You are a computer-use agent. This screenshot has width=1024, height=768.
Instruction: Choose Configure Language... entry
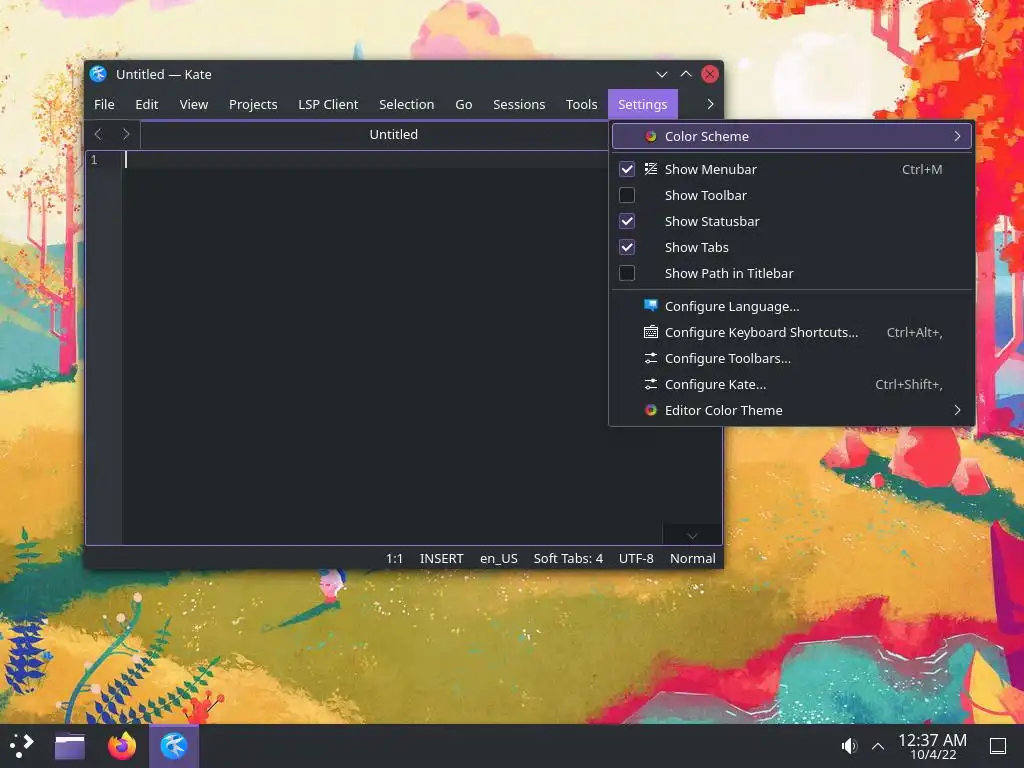[x=792, y=306]
